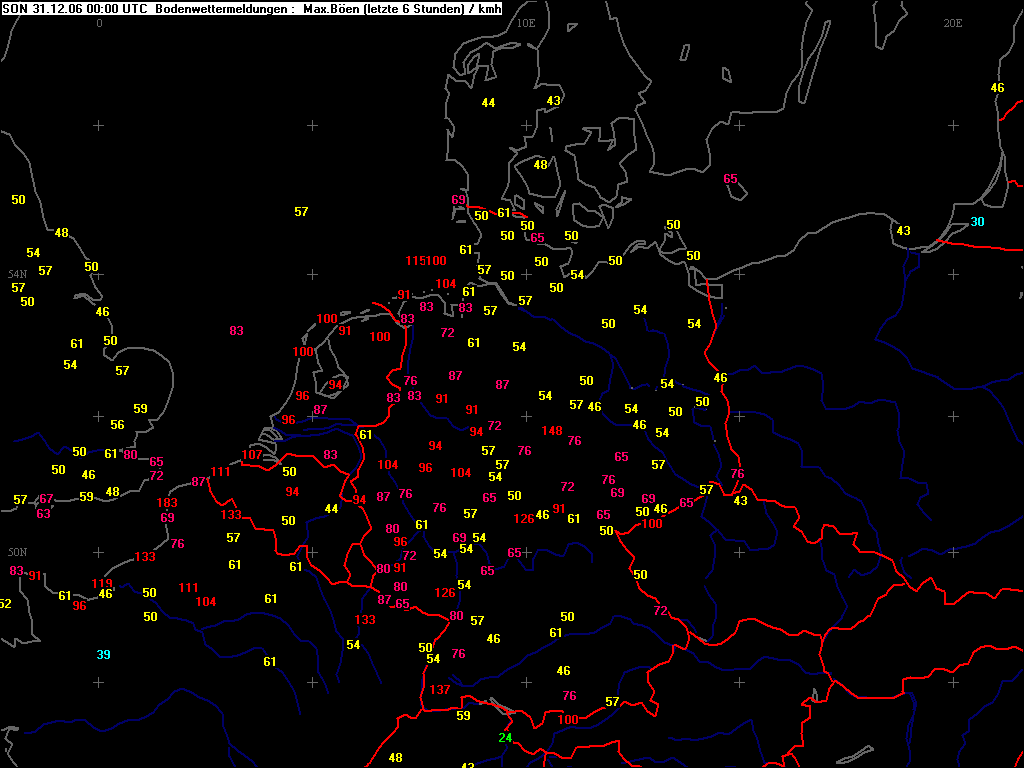Select the pink 65 on Baltic island
The height and width of the screenshot is (768, 1024).
(x=730, y=179)
